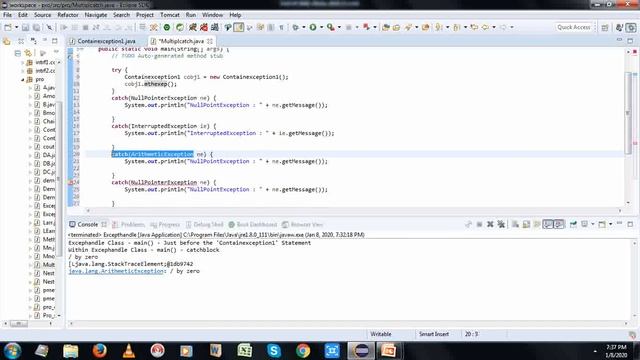Screen dimensions: 640x360
Task: Open Skype from the taskbar
Action: click(274, 351)
